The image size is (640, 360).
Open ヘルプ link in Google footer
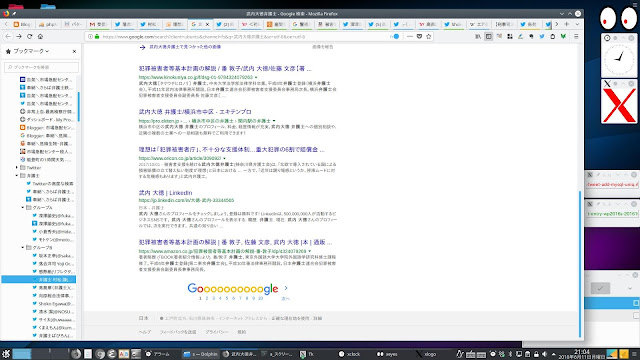(144, 332)
